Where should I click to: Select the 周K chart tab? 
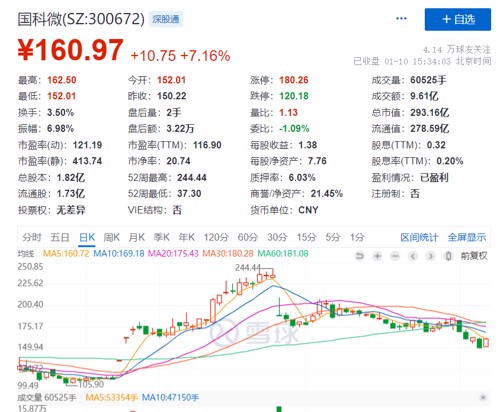click(x=111, y=237)
